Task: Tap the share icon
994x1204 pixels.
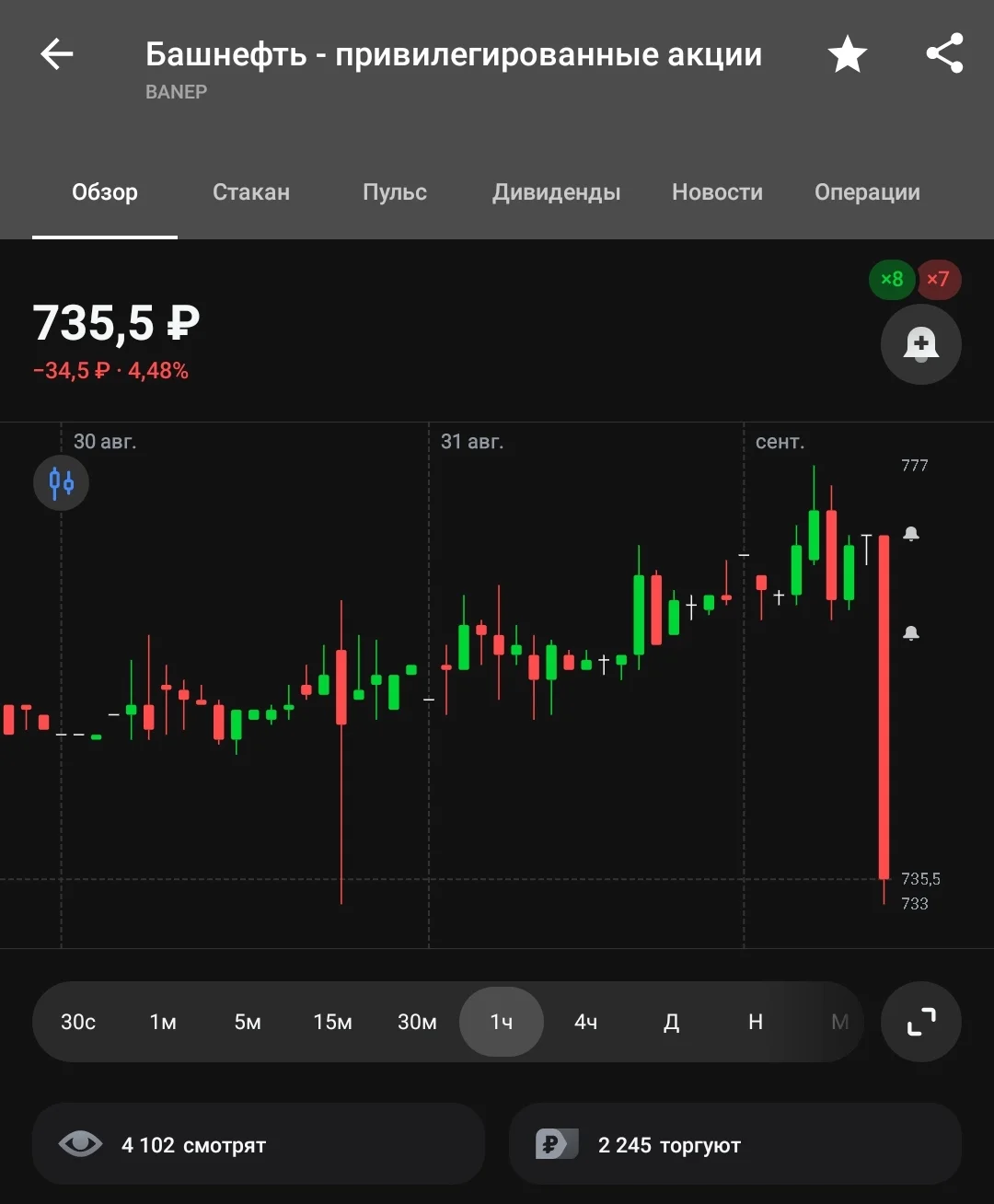Action: click(x=944, y=53)
